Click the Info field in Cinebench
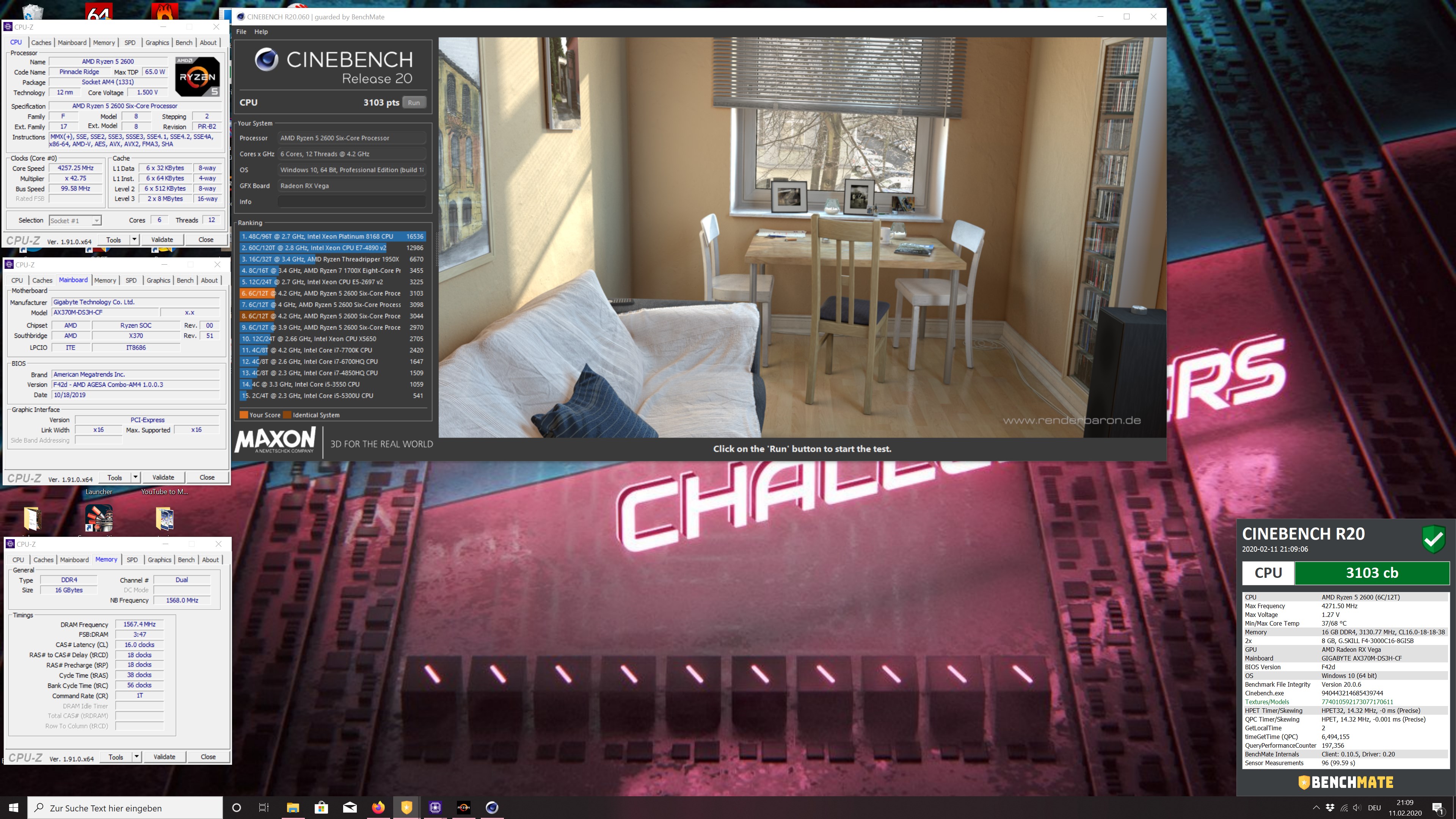1456x819 pixels. click(x=351, y=202)
